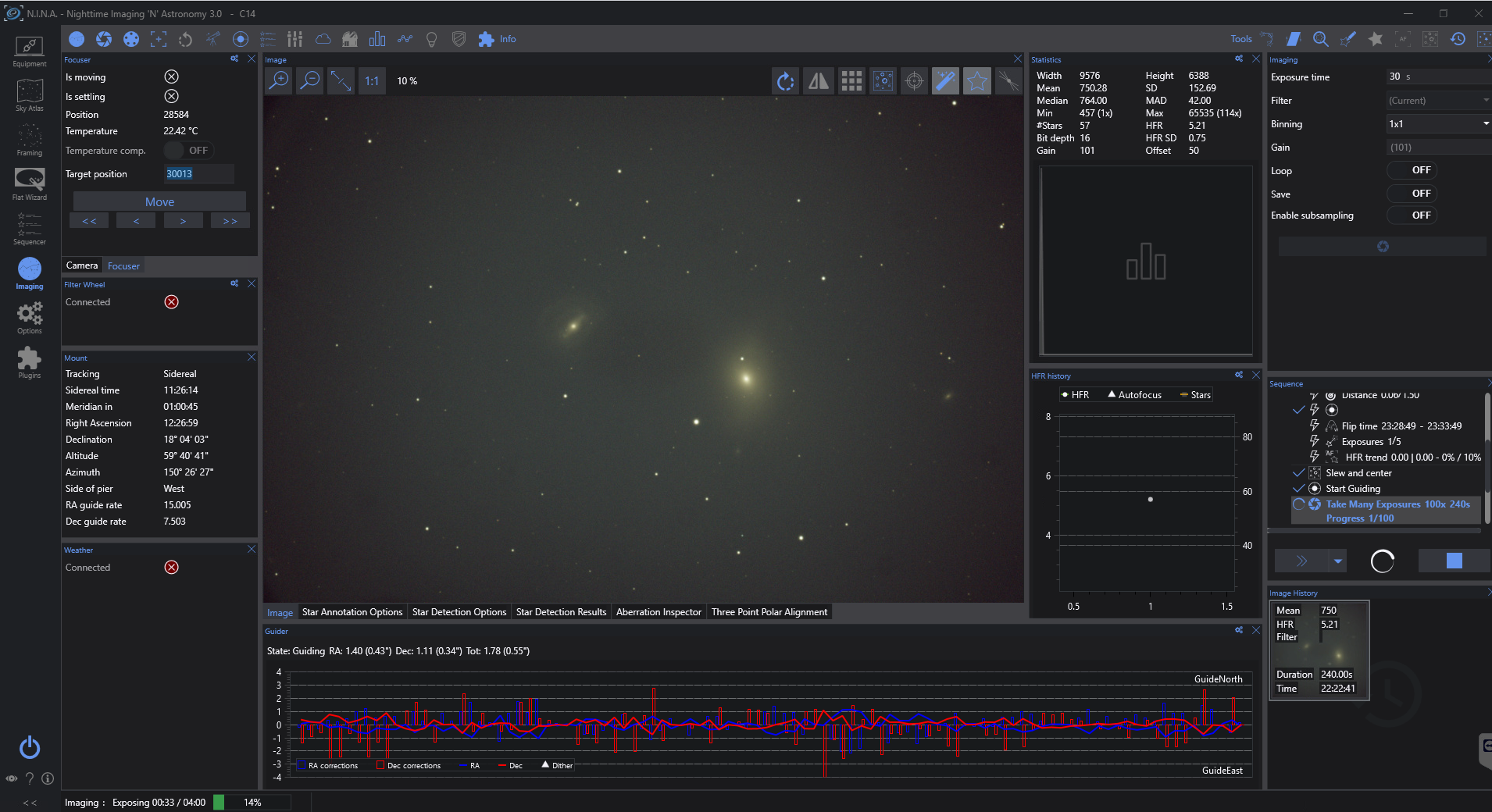Switch to the Aberration Inspector tab
Screen dimensions: 1492x812
click(x=659, y=612)
